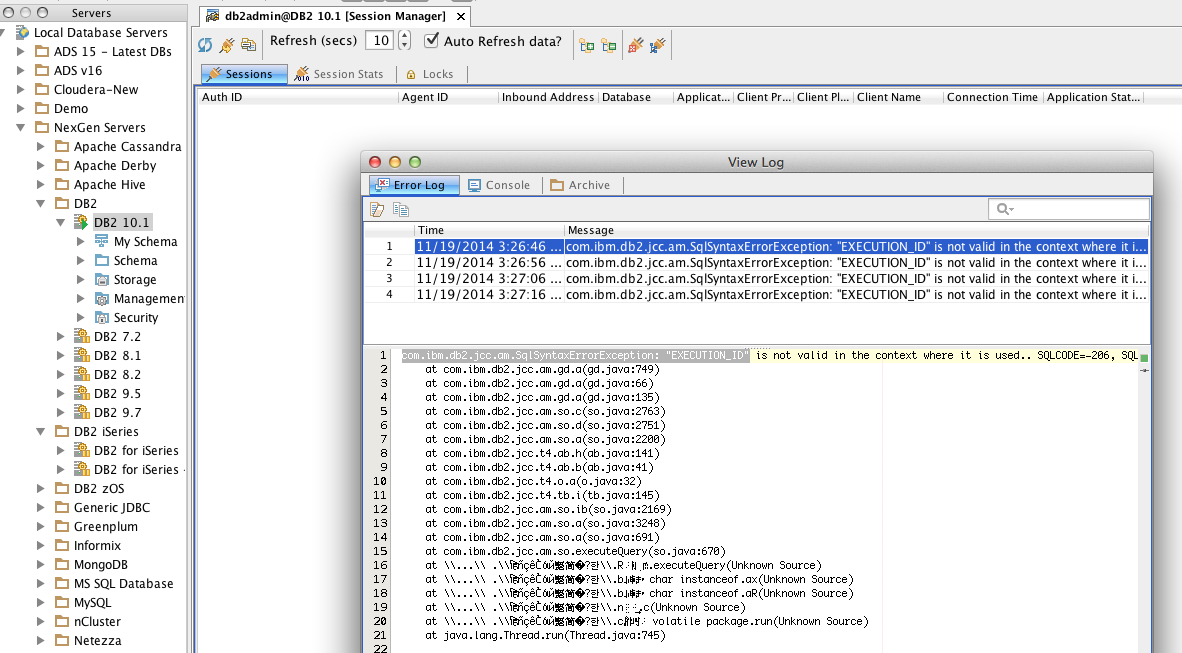The width and height of the screenshot is (1182, 653).
Task: Open the Console tab in View Log
Action: point(499,185)
